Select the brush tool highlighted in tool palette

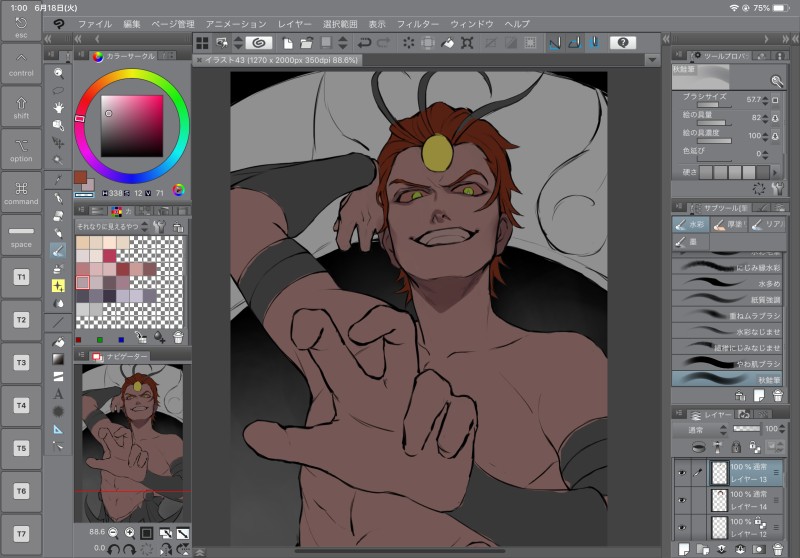[x=58, y=250]
